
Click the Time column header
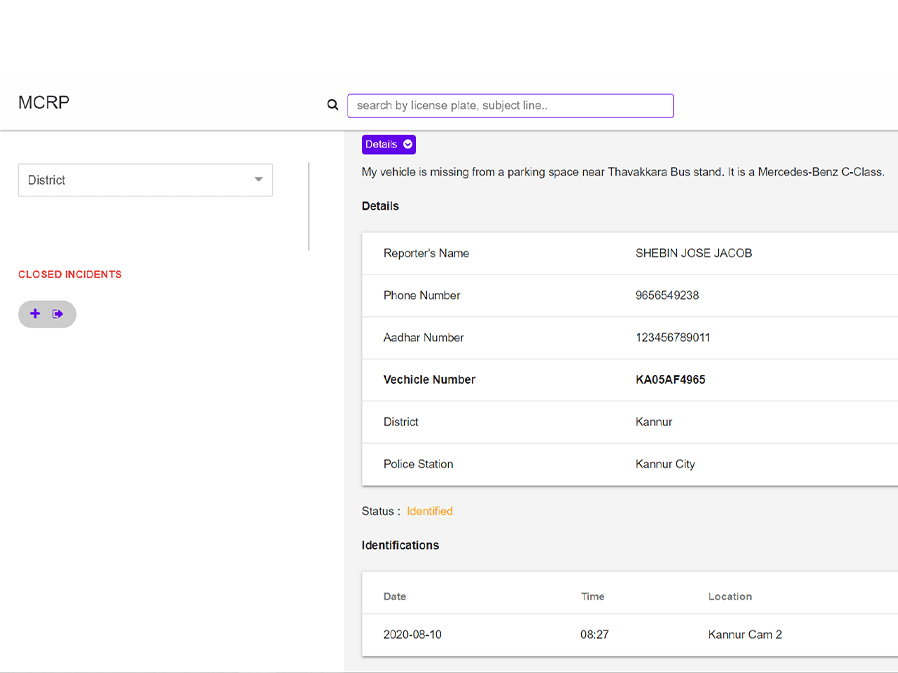coord(593,597)
